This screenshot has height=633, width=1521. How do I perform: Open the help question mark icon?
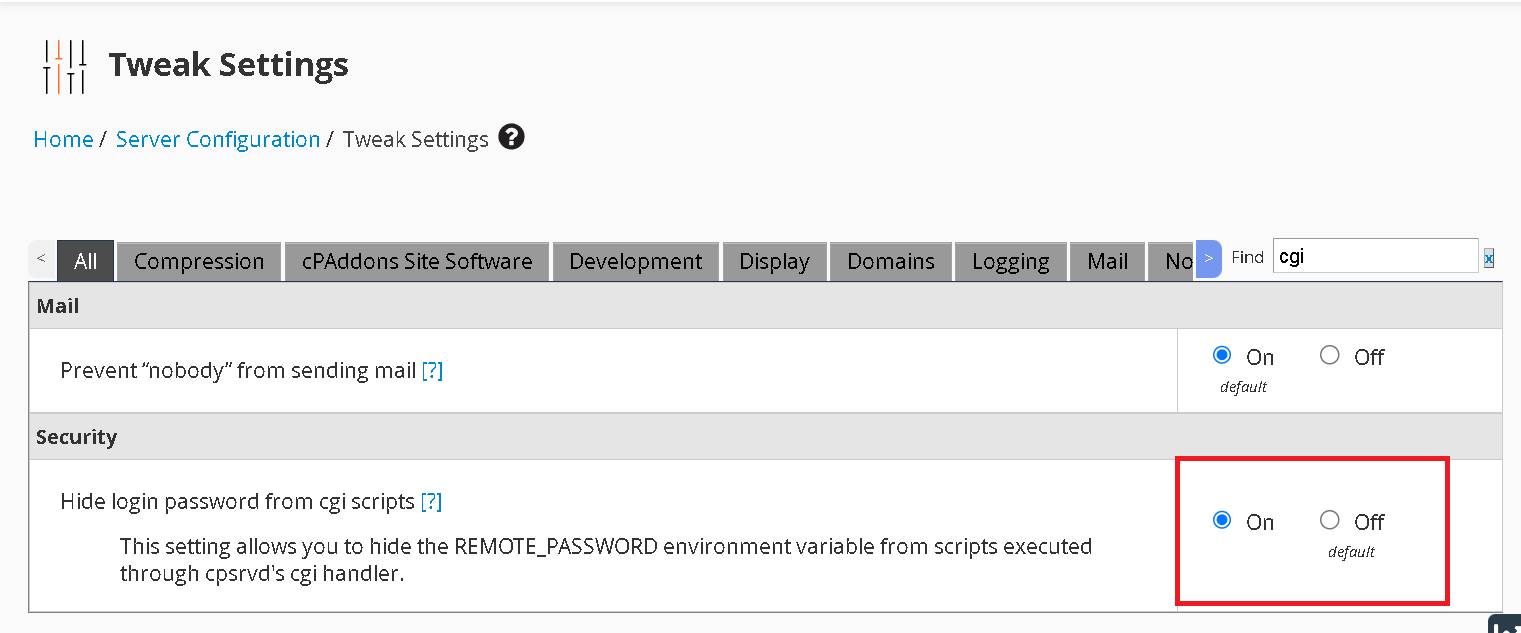pos(511,138)
